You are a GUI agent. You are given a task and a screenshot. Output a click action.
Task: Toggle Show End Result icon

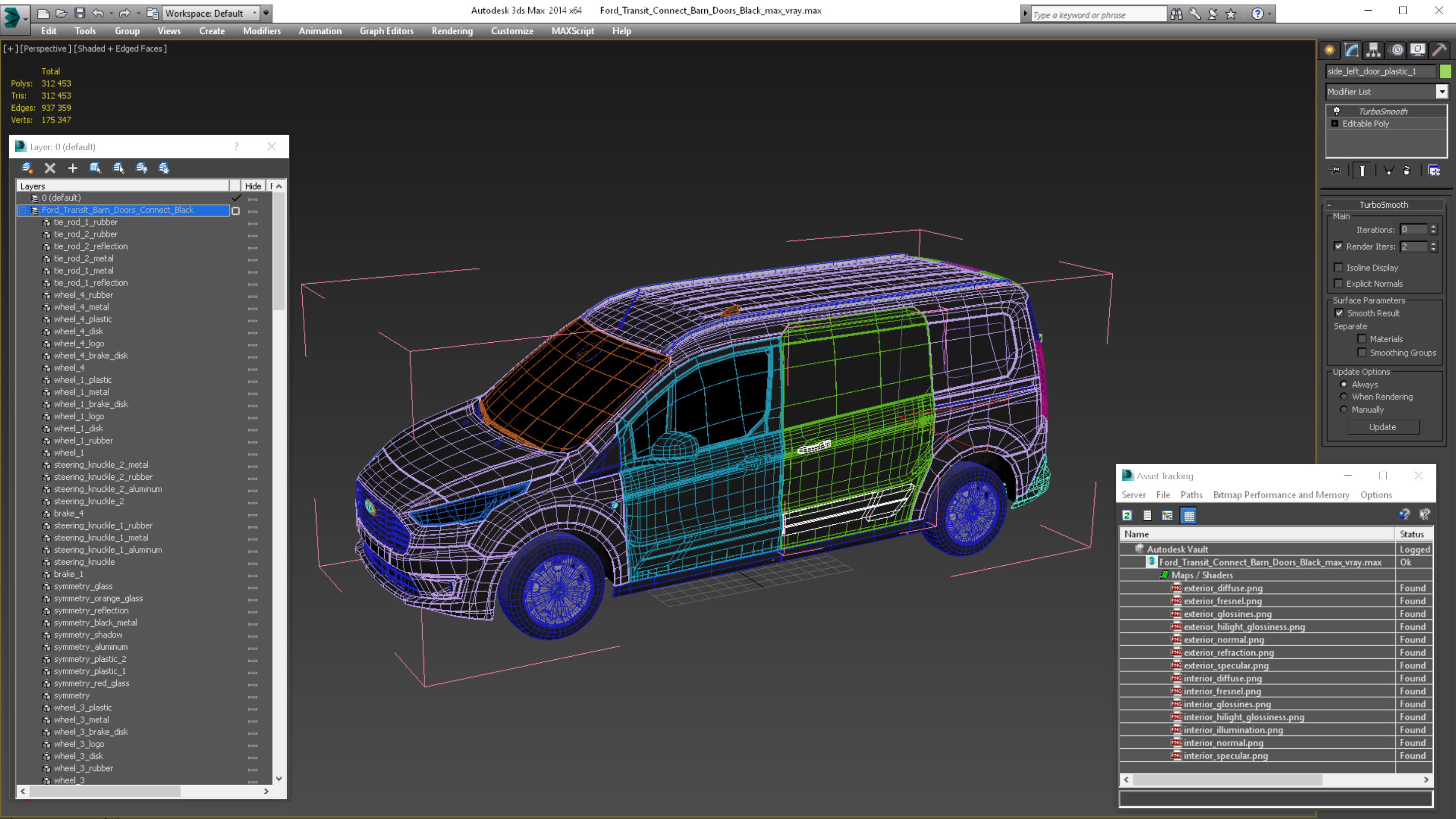click(1362, 171)
